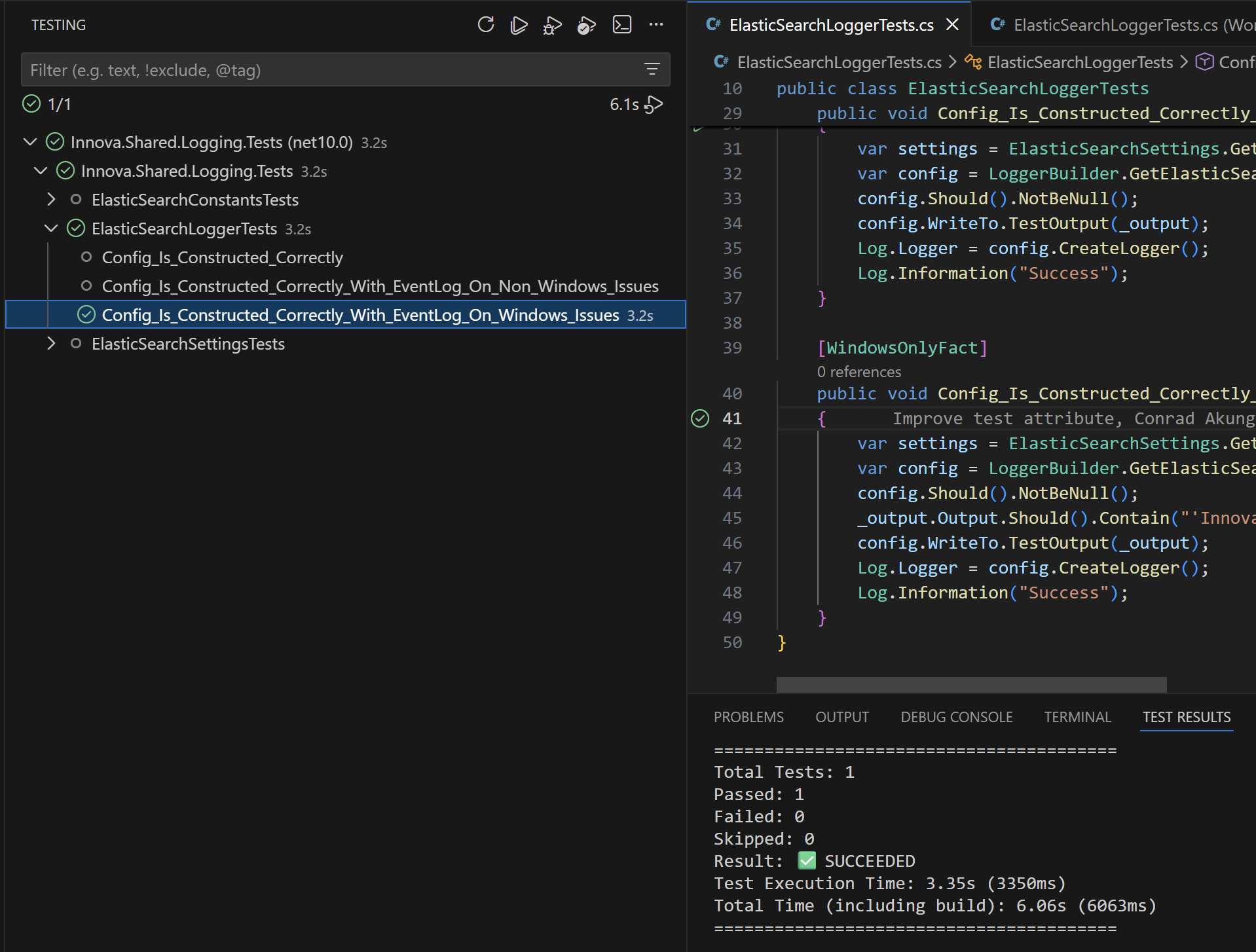Rerun last run icon beside 6.1s
This screenshot has height=952, width=1256.
[654, 105]
